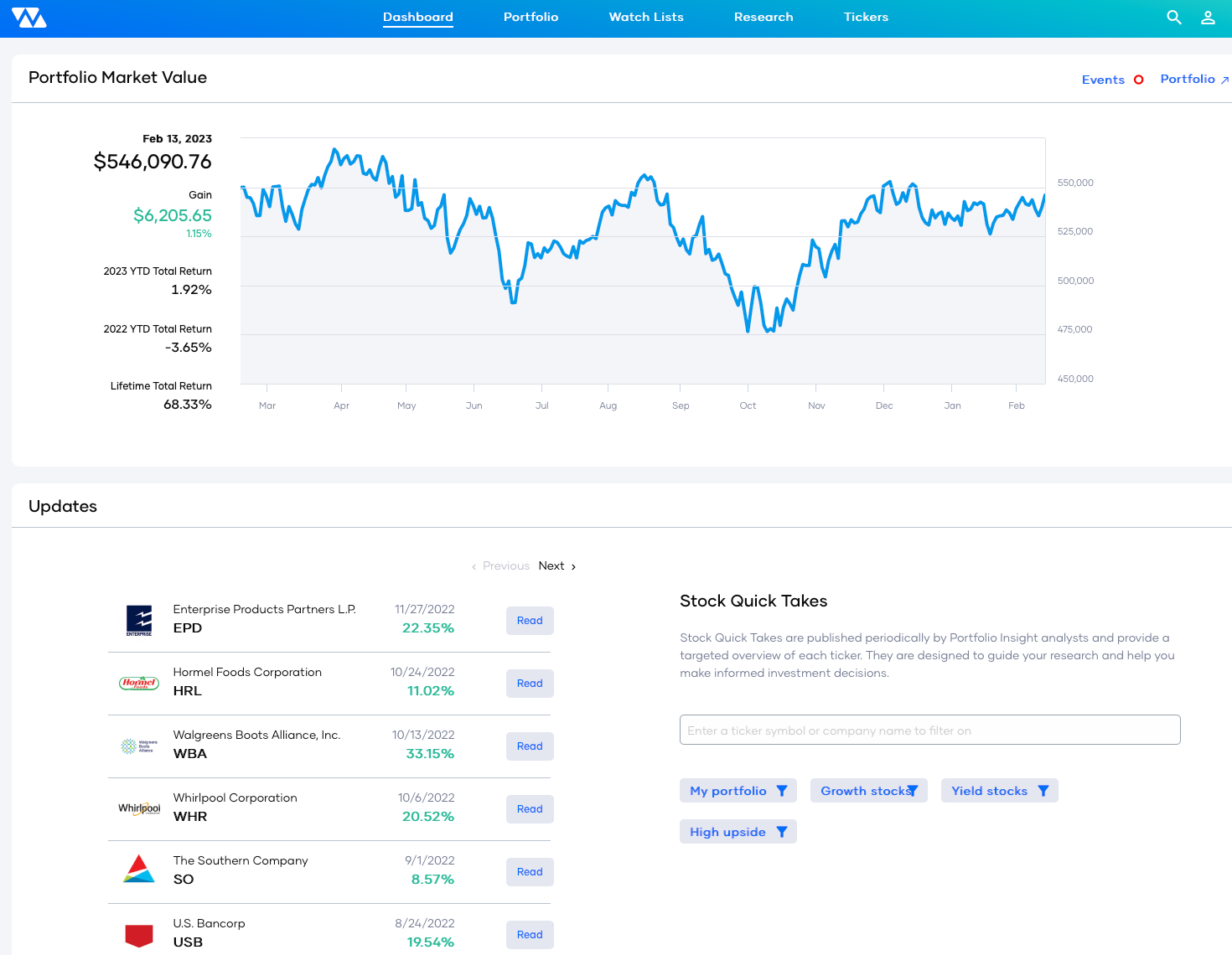Open the Yield stocks filter dropdown
Viewport: 1232px width, 955px height.
tap(1043, 790)
